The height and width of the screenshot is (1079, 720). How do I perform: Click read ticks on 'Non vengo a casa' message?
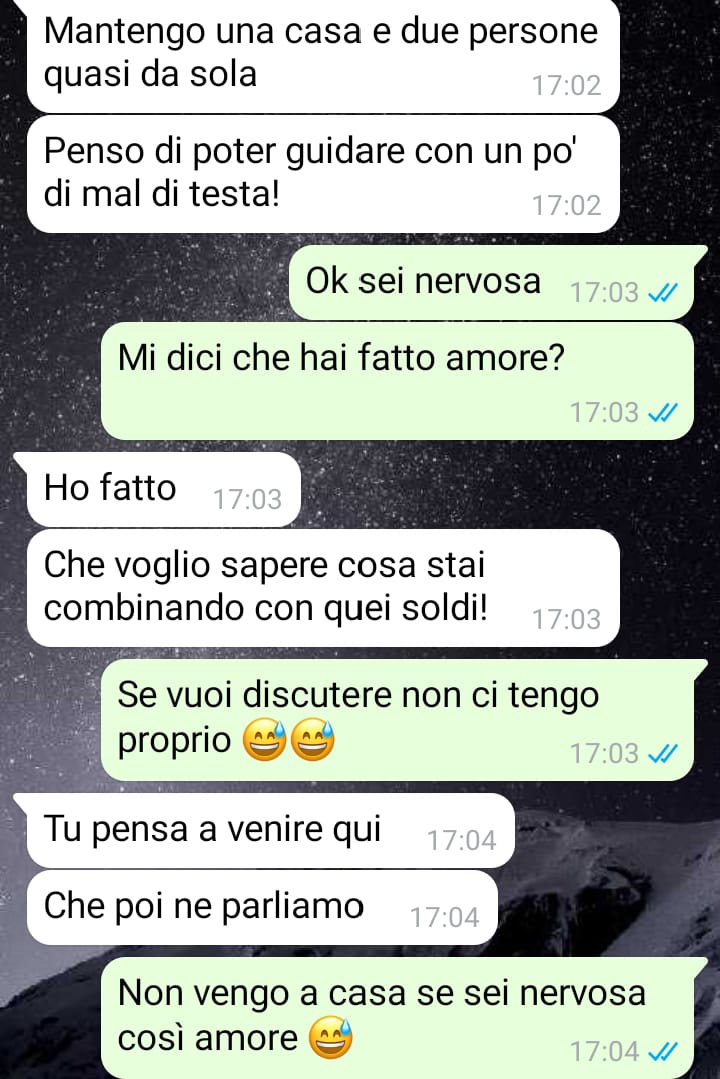(663, 1051)
